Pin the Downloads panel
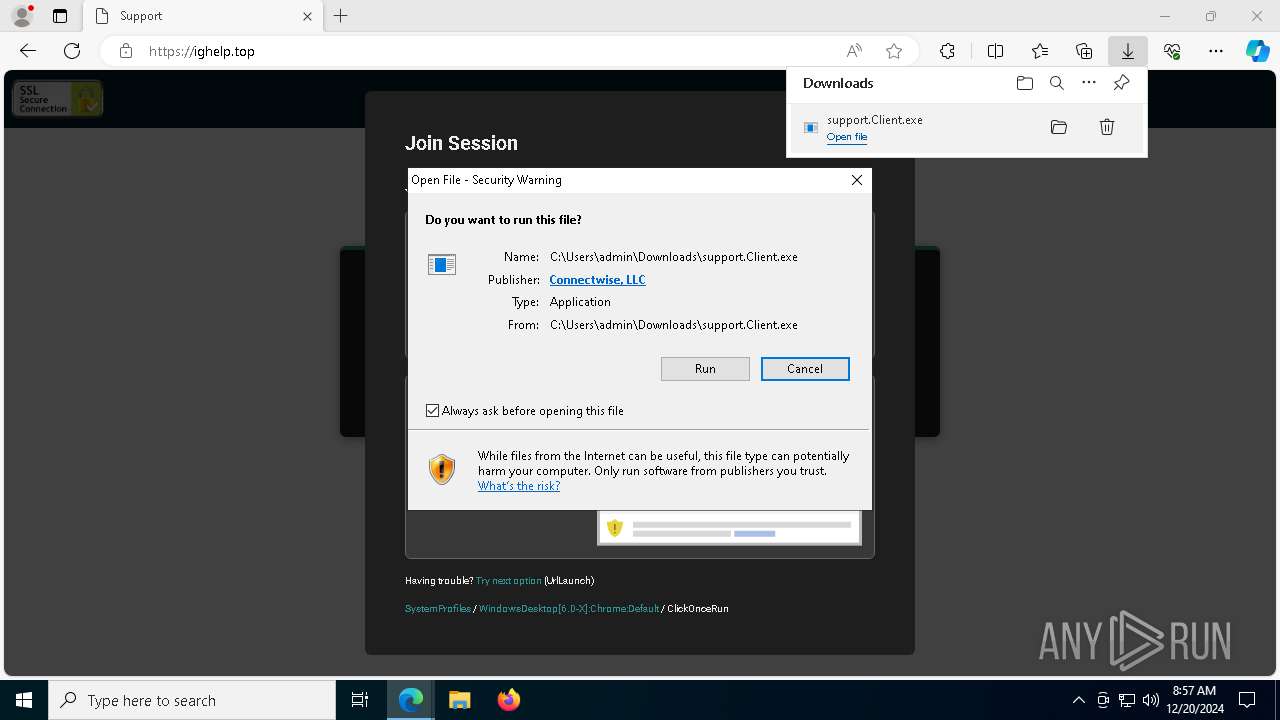1280x720 pixels. click(1121, 83)
